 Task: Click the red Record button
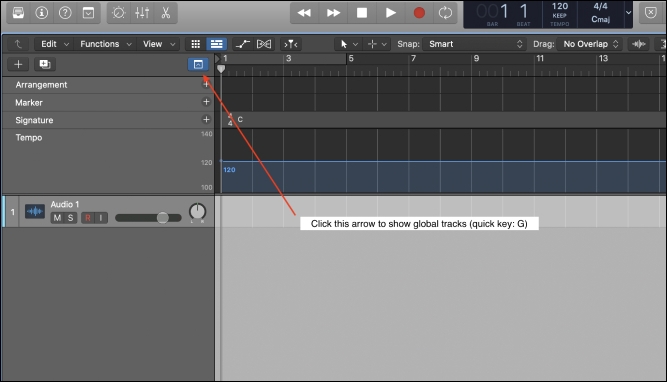pyautogui.click(x=419, y=13)
